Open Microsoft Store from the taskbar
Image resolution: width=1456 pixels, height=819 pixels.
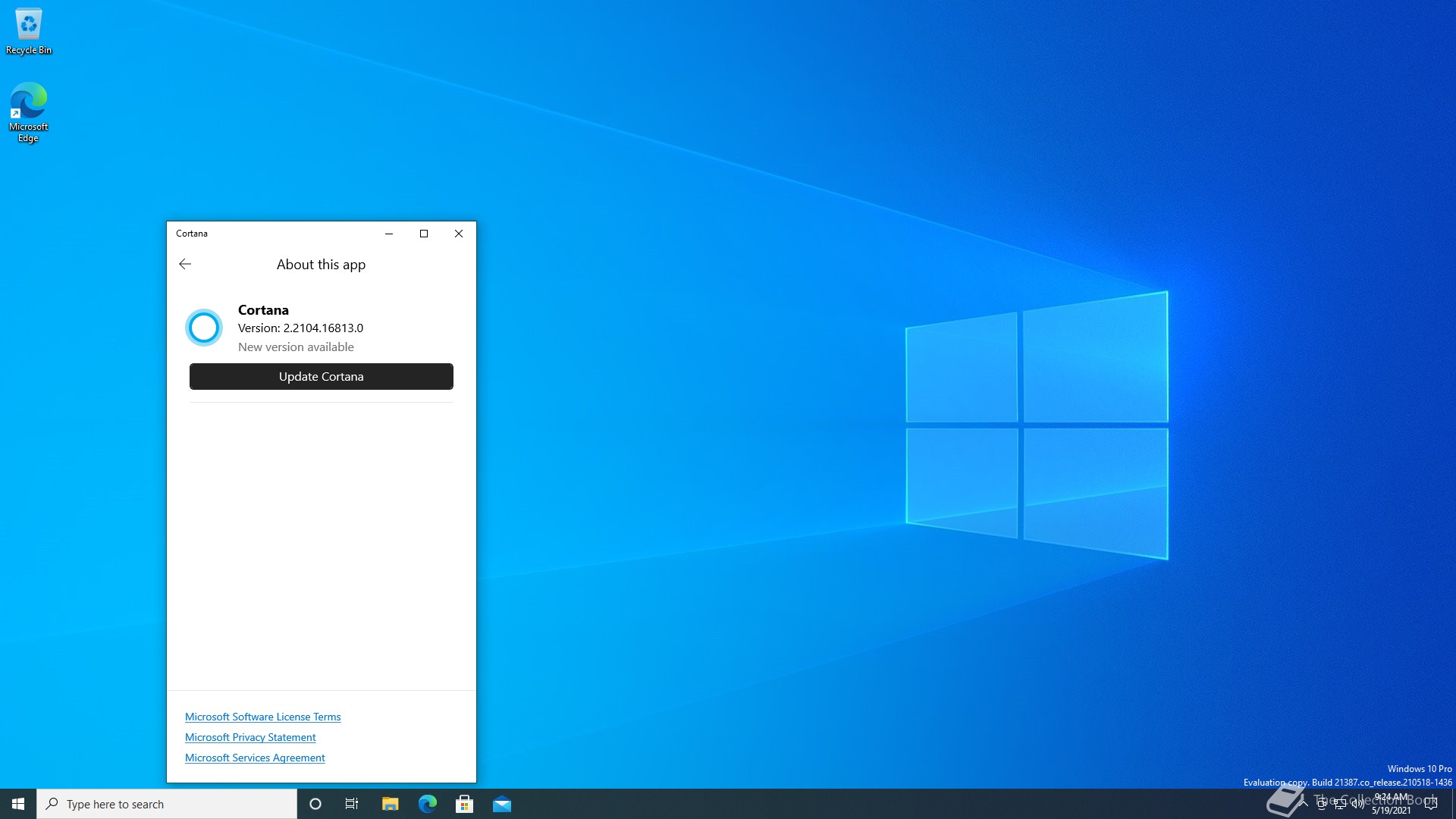[x=464, y=804]
